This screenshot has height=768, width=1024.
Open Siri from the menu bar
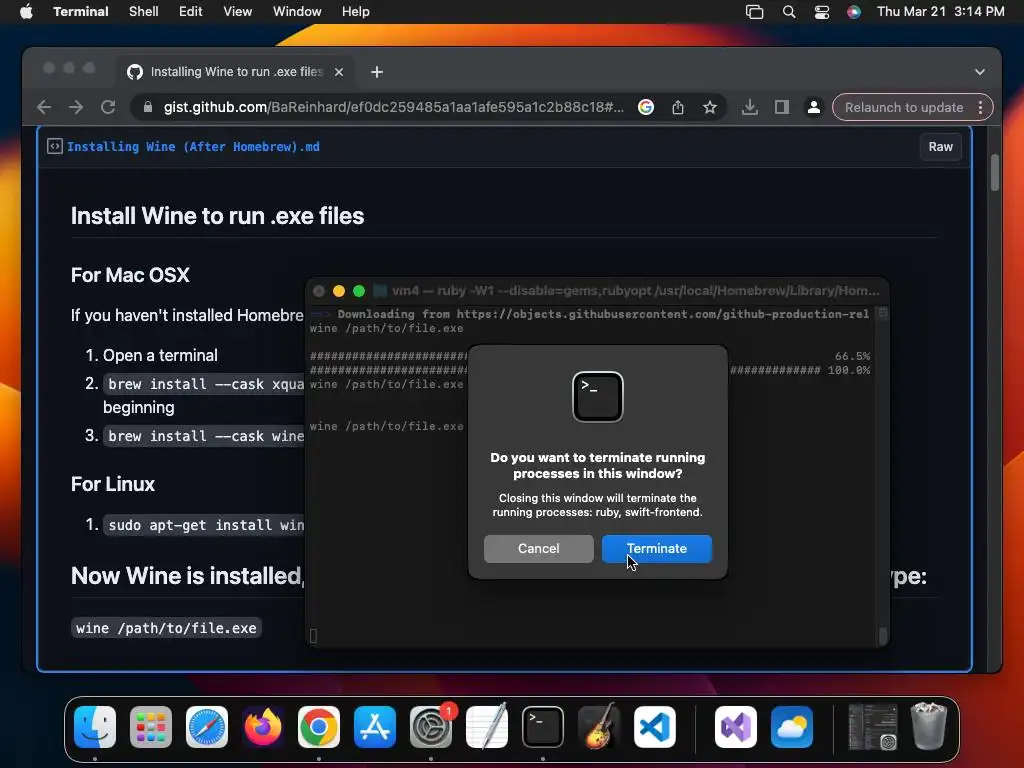pos(854,12)
